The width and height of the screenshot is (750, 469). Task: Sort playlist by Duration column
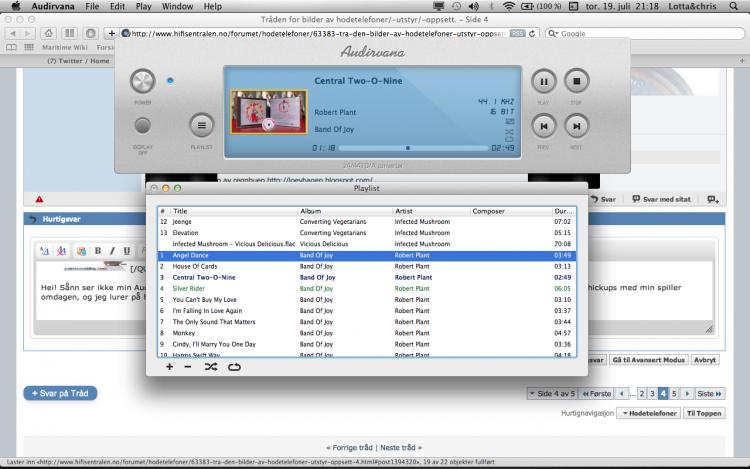[563, 211]
